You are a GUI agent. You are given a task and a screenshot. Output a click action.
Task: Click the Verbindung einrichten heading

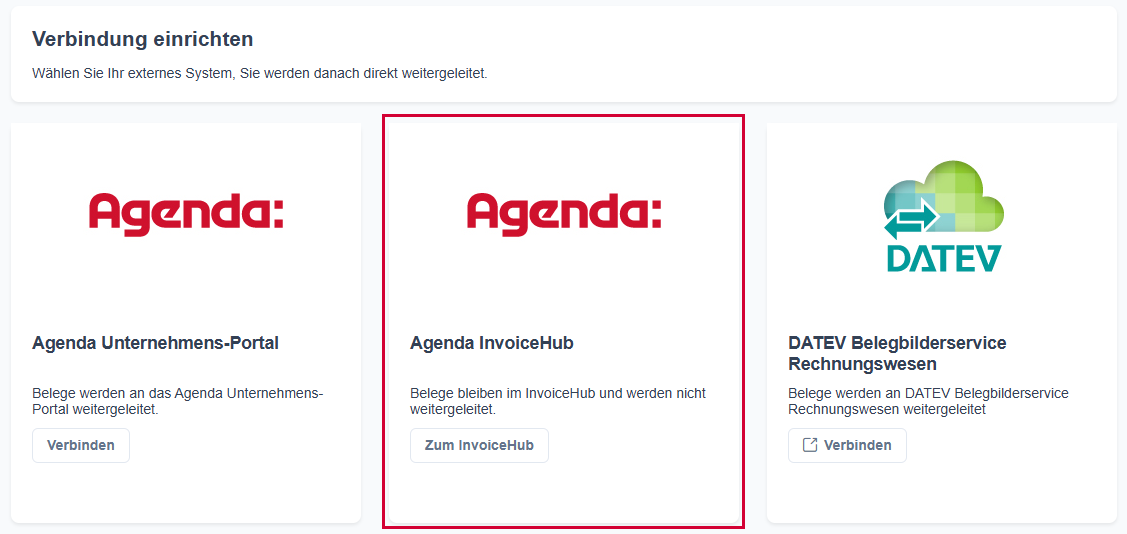pyautogui.click(x=142, y=39)
